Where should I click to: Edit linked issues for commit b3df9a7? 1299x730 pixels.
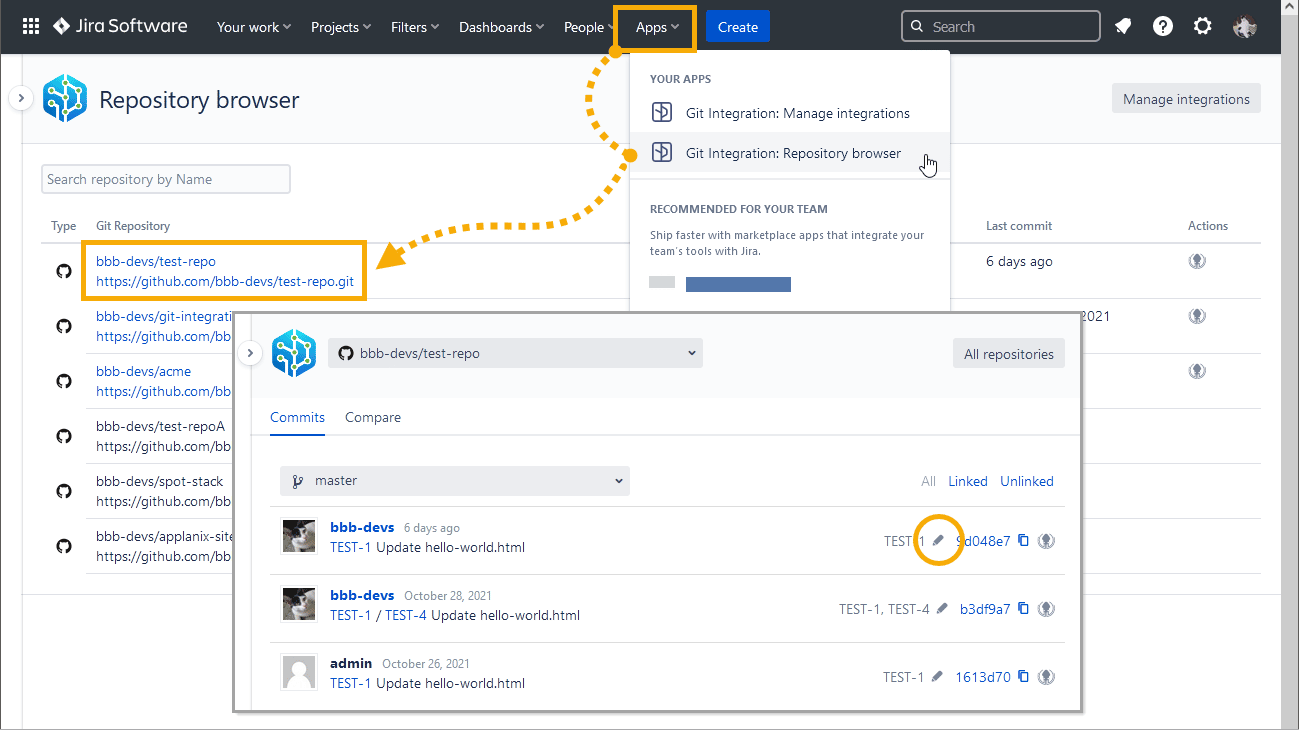(x=942, y=608)
